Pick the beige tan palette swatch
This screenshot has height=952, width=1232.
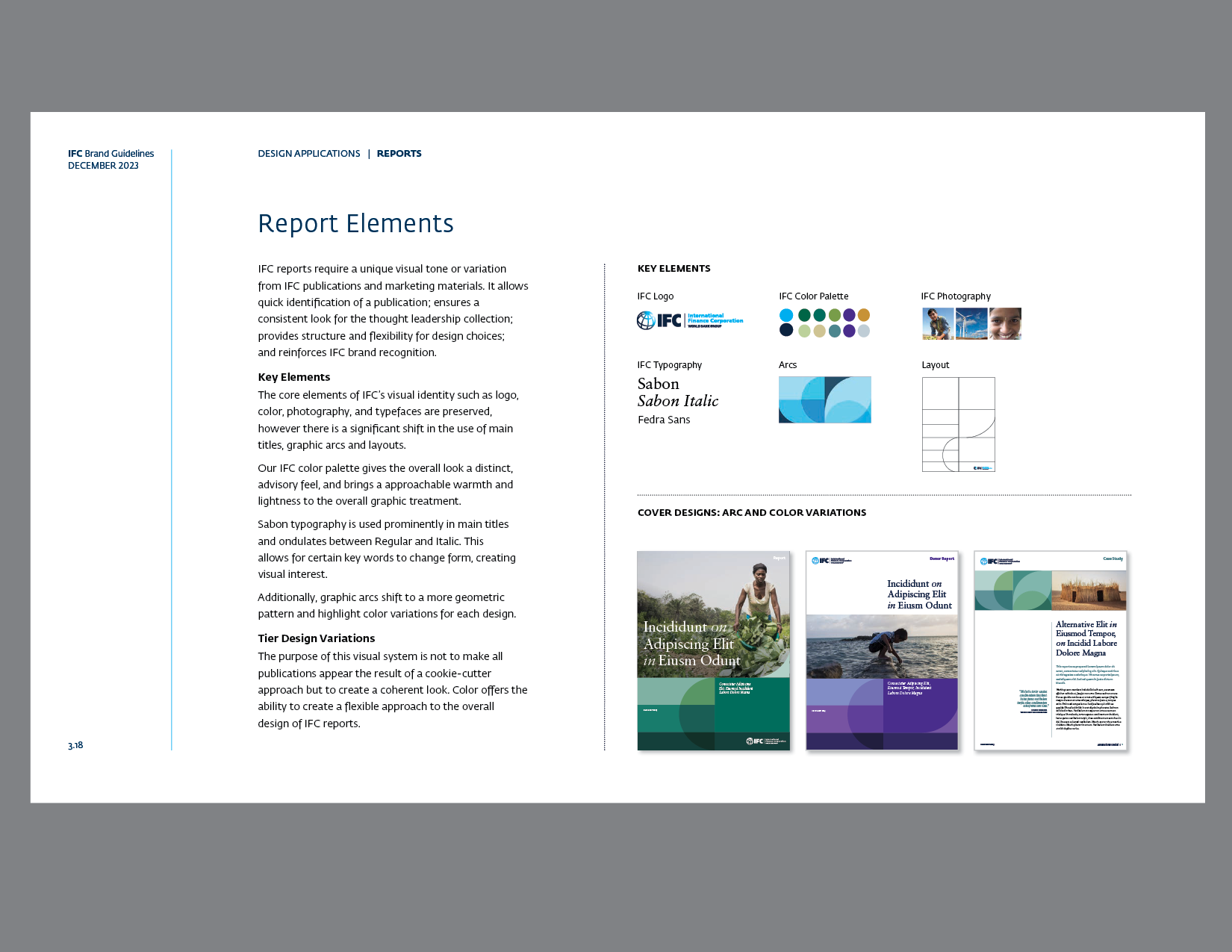click(820, 331)
